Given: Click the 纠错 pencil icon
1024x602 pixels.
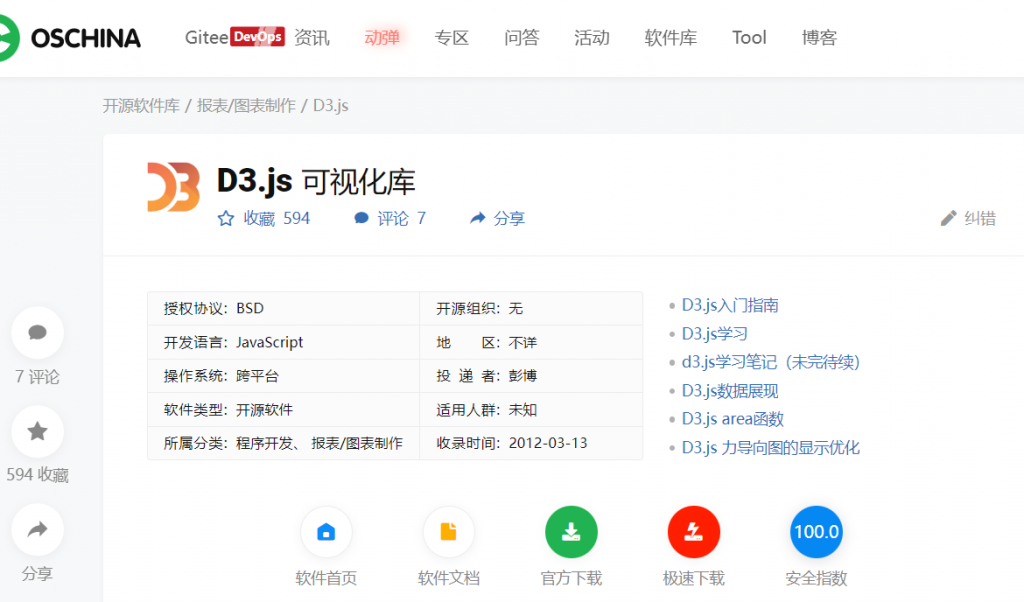Looking at the screenshot, I should click(x=948, y=218).
